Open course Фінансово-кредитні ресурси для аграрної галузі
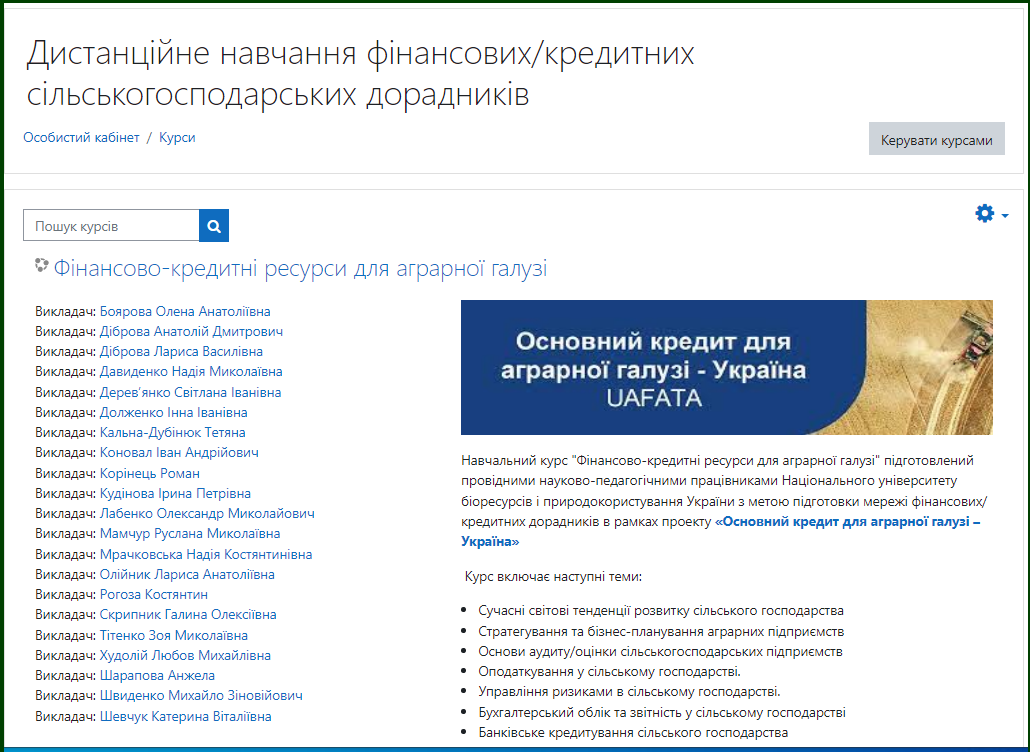The height and width of the screenshot is (752, 1030). [300, 269]
